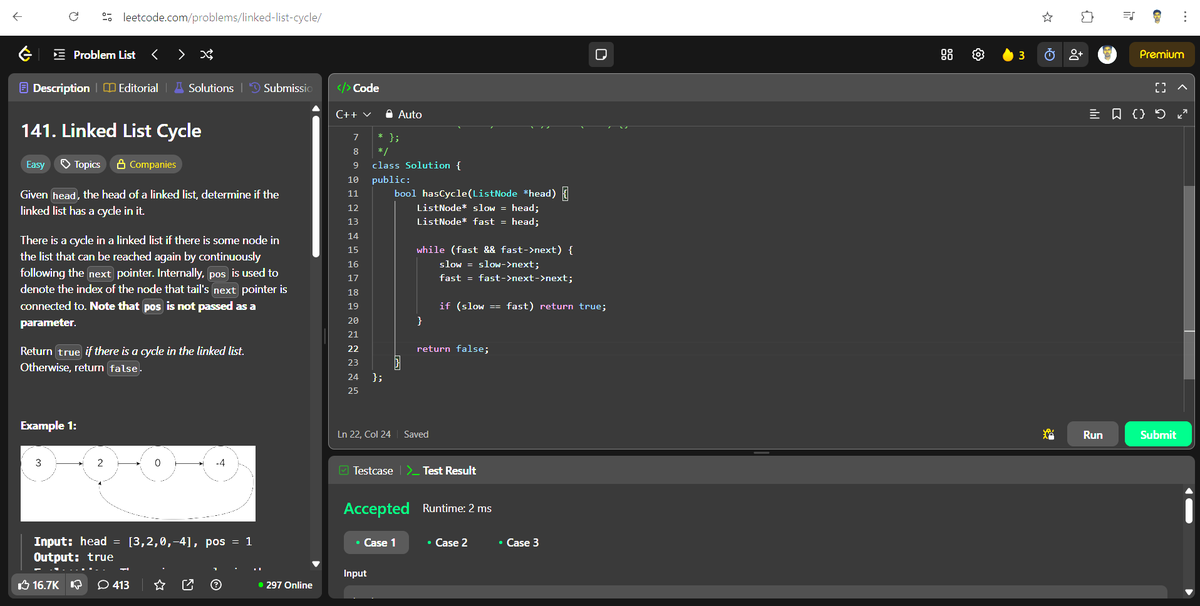The image size is (1200, 606).
Task: Click the streak flame counter
Action: coord(1013,54)
